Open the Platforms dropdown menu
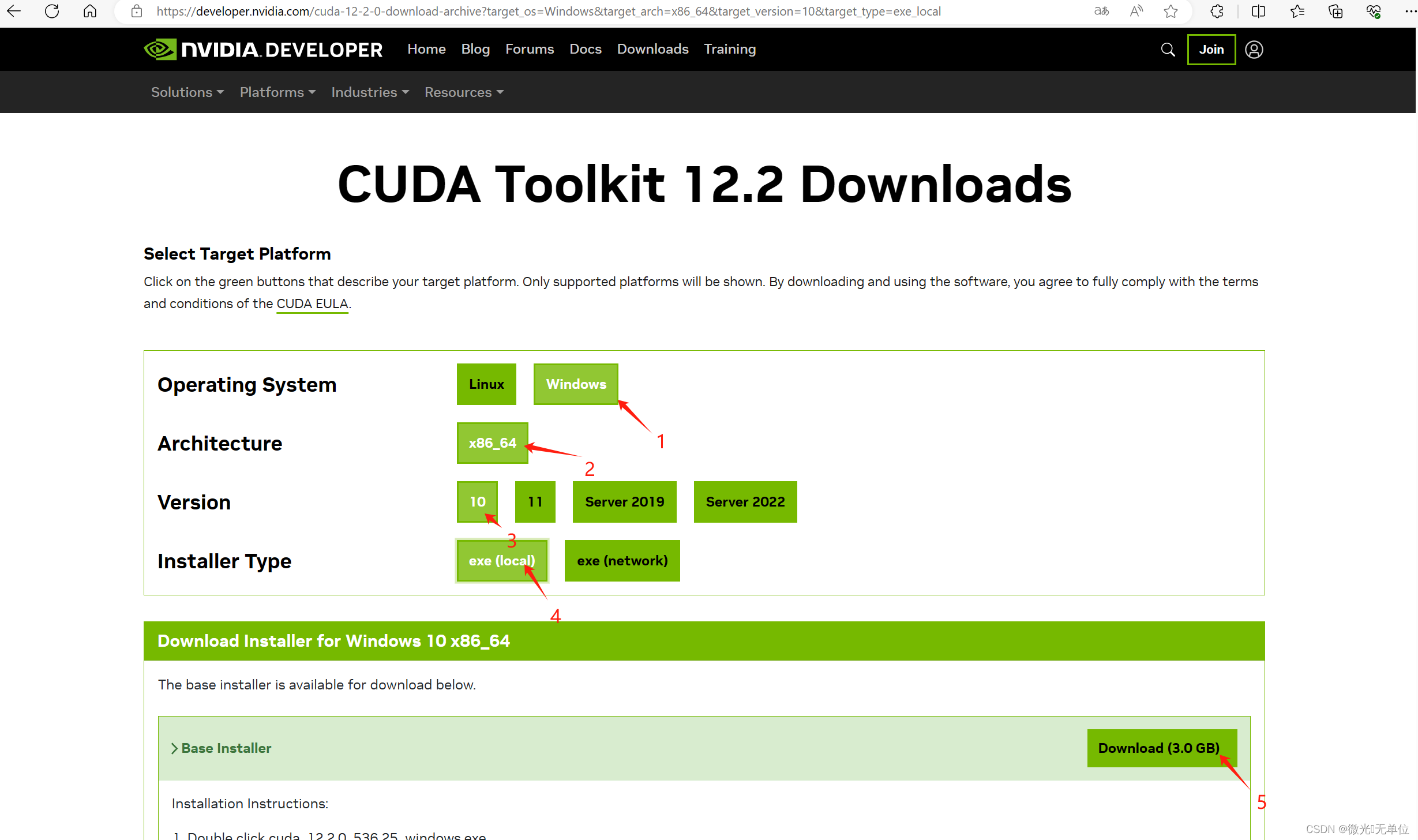Image resolution: width=1418 pixels, height=840 pixels. [277, 92]
